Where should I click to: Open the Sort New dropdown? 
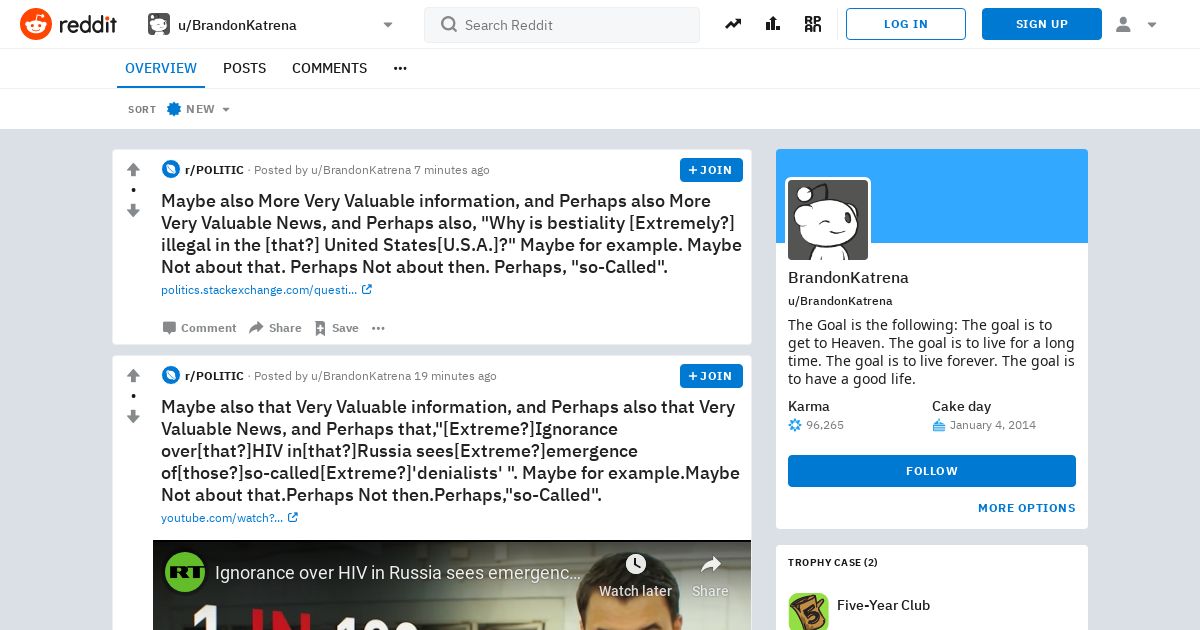(198, 109)
